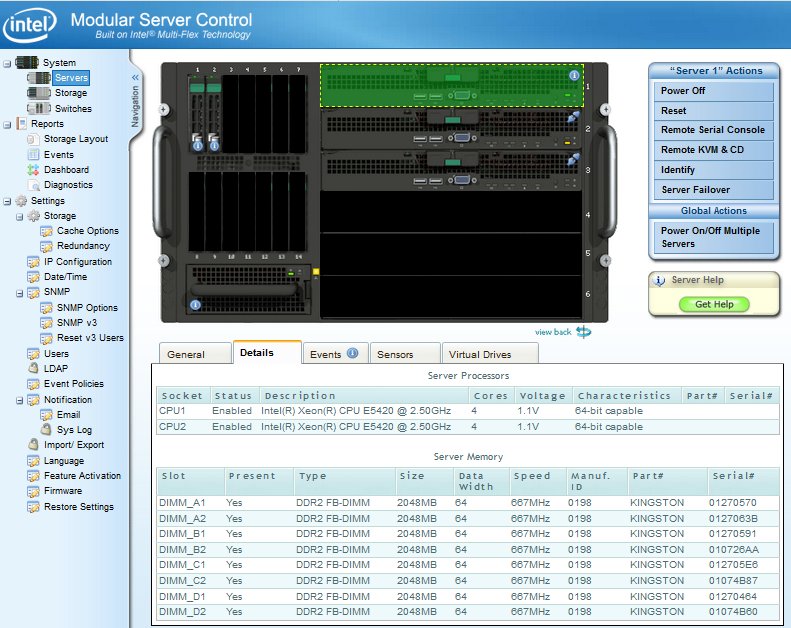Collapse the System tree node
This screenshot has width=791, height=628.
tap(7, 63)
